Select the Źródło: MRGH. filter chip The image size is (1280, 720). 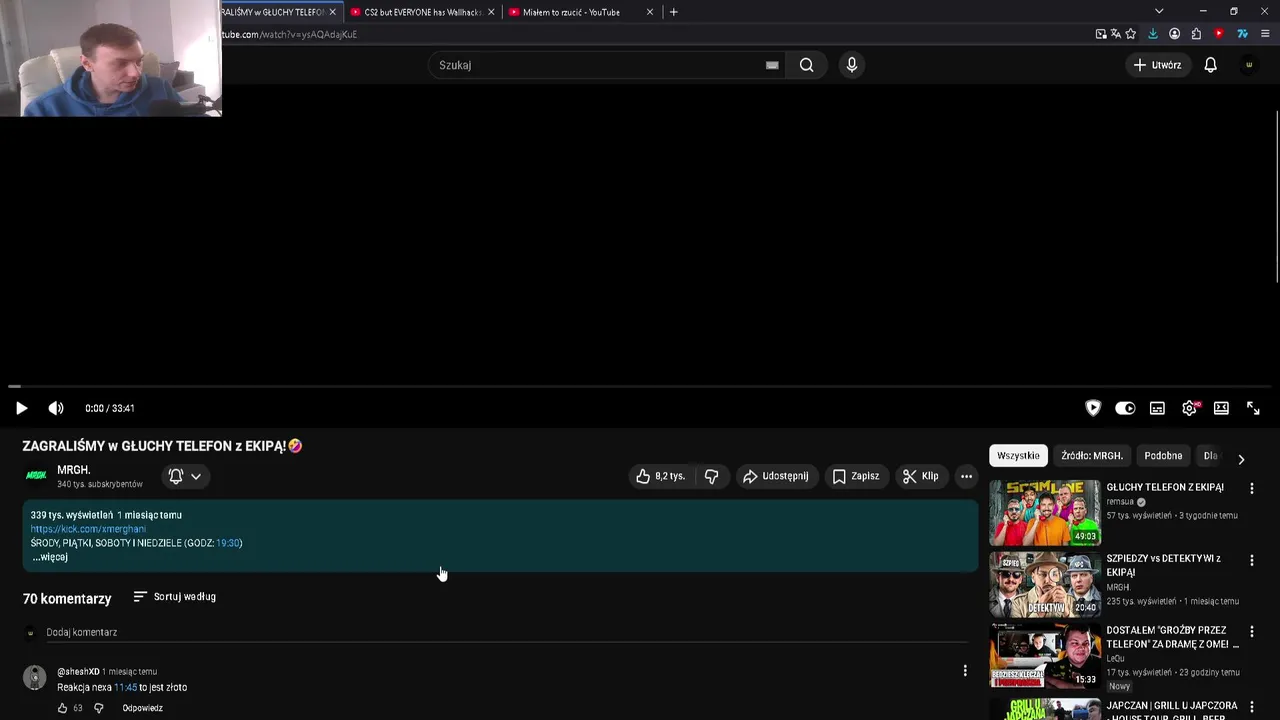tap(1092, 456)
